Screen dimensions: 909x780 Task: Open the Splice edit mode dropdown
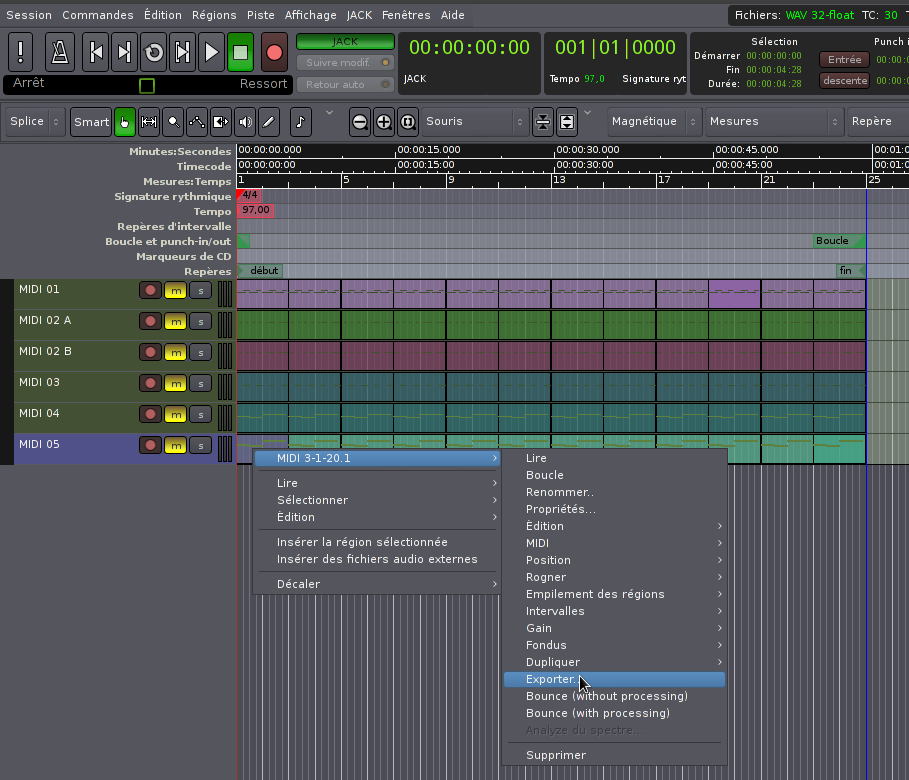pyautogui.click(x=35, y=122)
